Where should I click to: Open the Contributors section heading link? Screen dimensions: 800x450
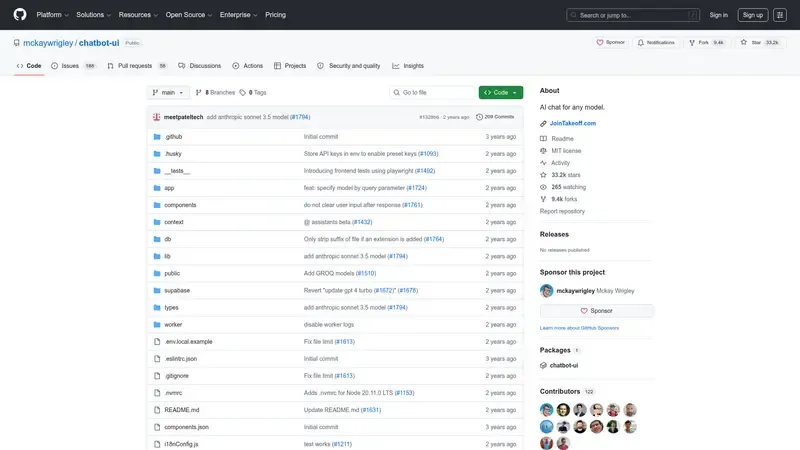pos(566,391)
